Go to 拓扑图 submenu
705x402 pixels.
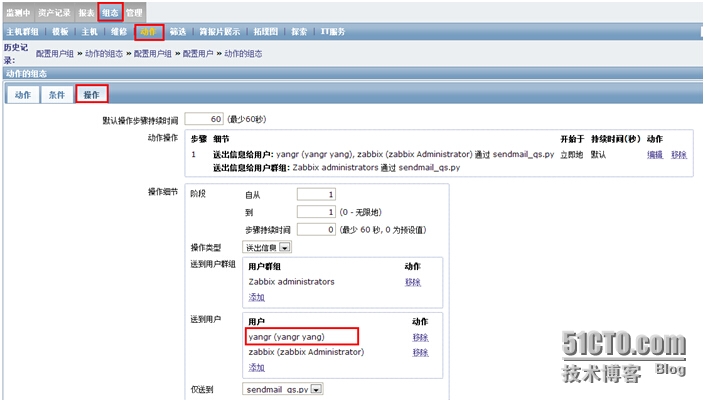point(265,31)
